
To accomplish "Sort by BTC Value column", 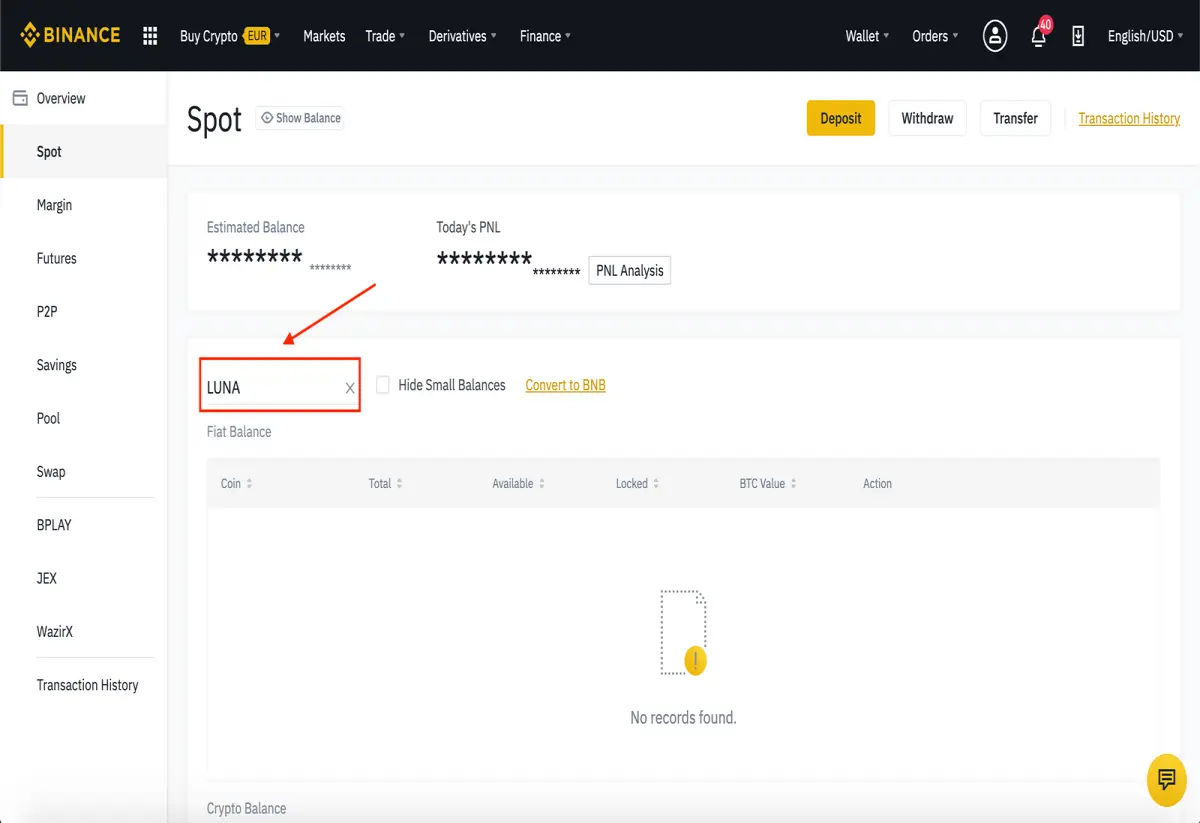I will 768,483.
